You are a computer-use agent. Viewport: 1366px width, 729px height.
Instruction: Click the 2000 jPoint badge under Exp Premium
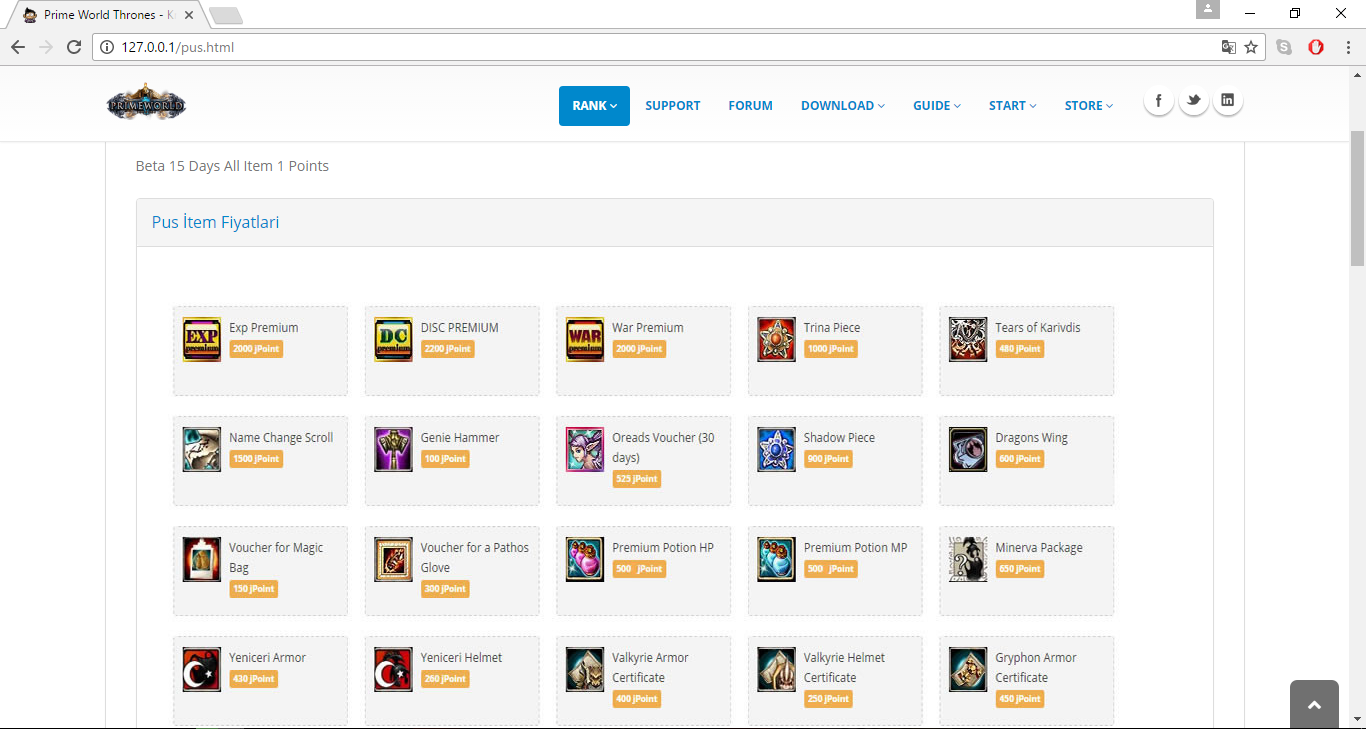point(256,349)
